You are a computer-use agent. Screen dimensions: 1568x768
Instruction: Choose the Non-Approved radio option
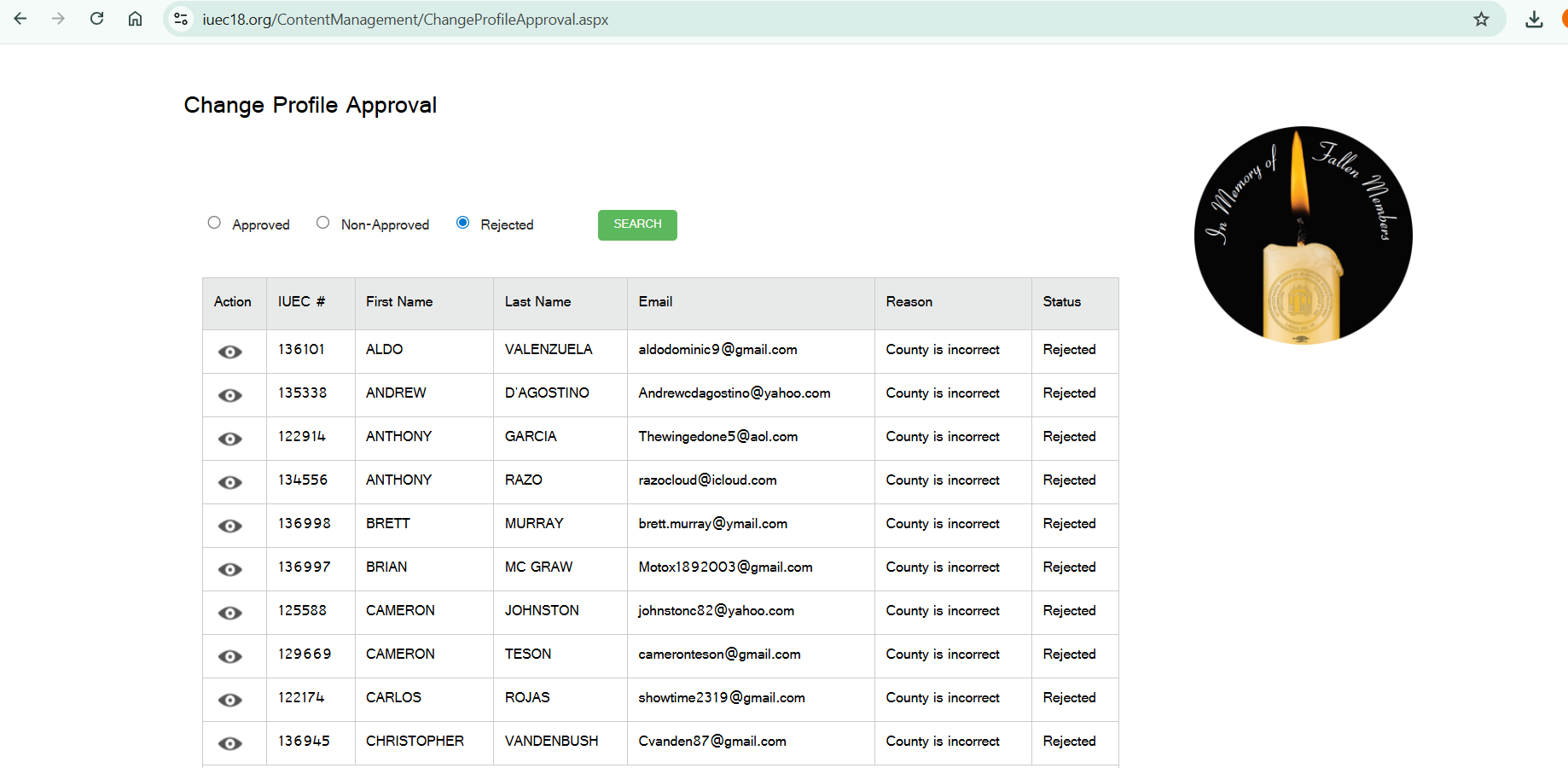pos(322,223)
